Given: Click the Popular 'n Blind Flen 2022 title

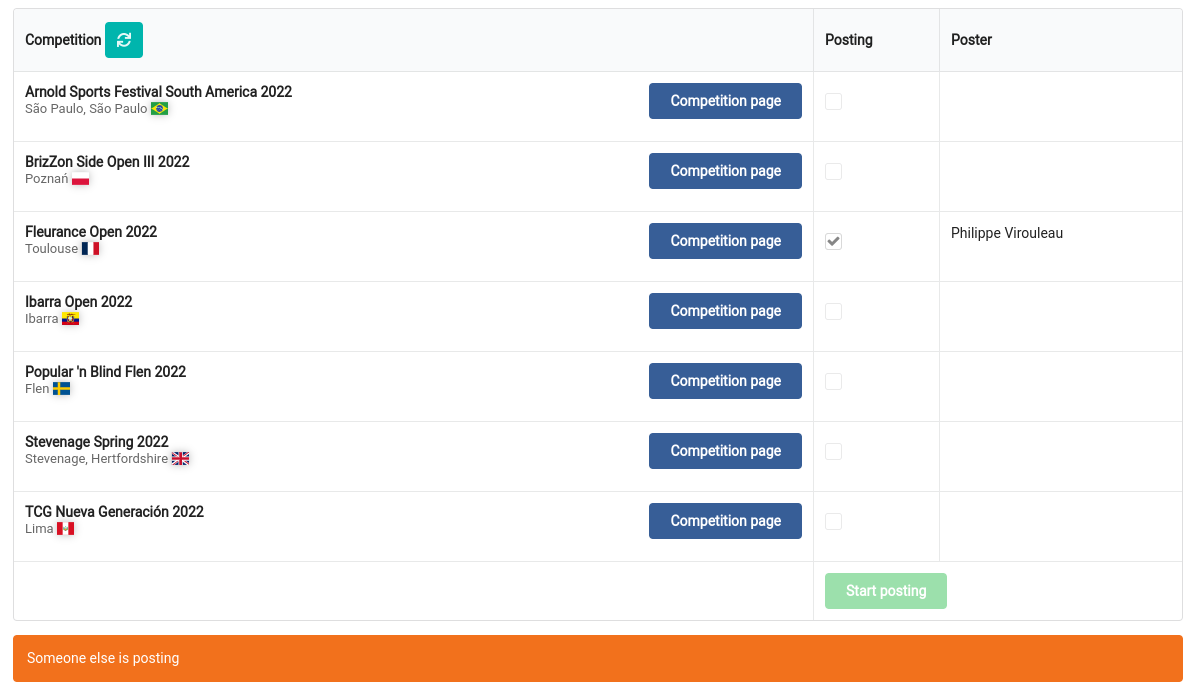Looking at the screenshot, I should [105, 372].
